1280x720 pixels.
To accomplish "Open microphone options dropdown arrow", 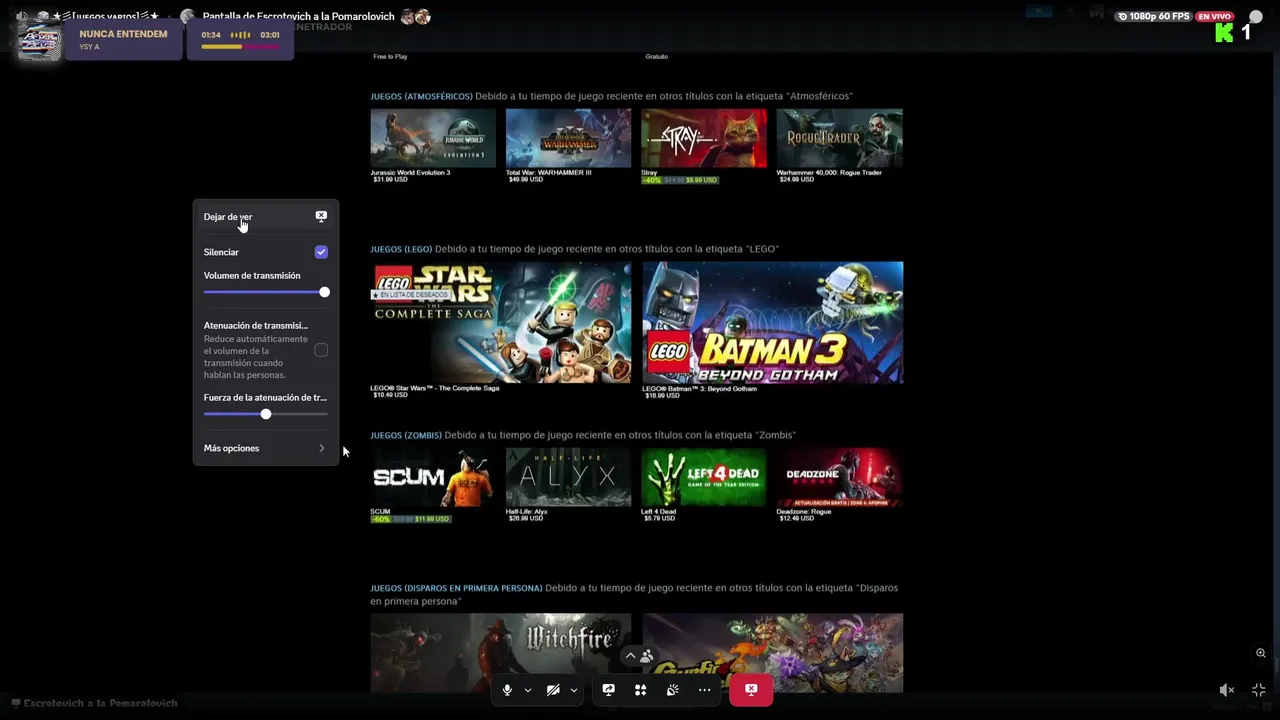I will [x=527, y=690].
